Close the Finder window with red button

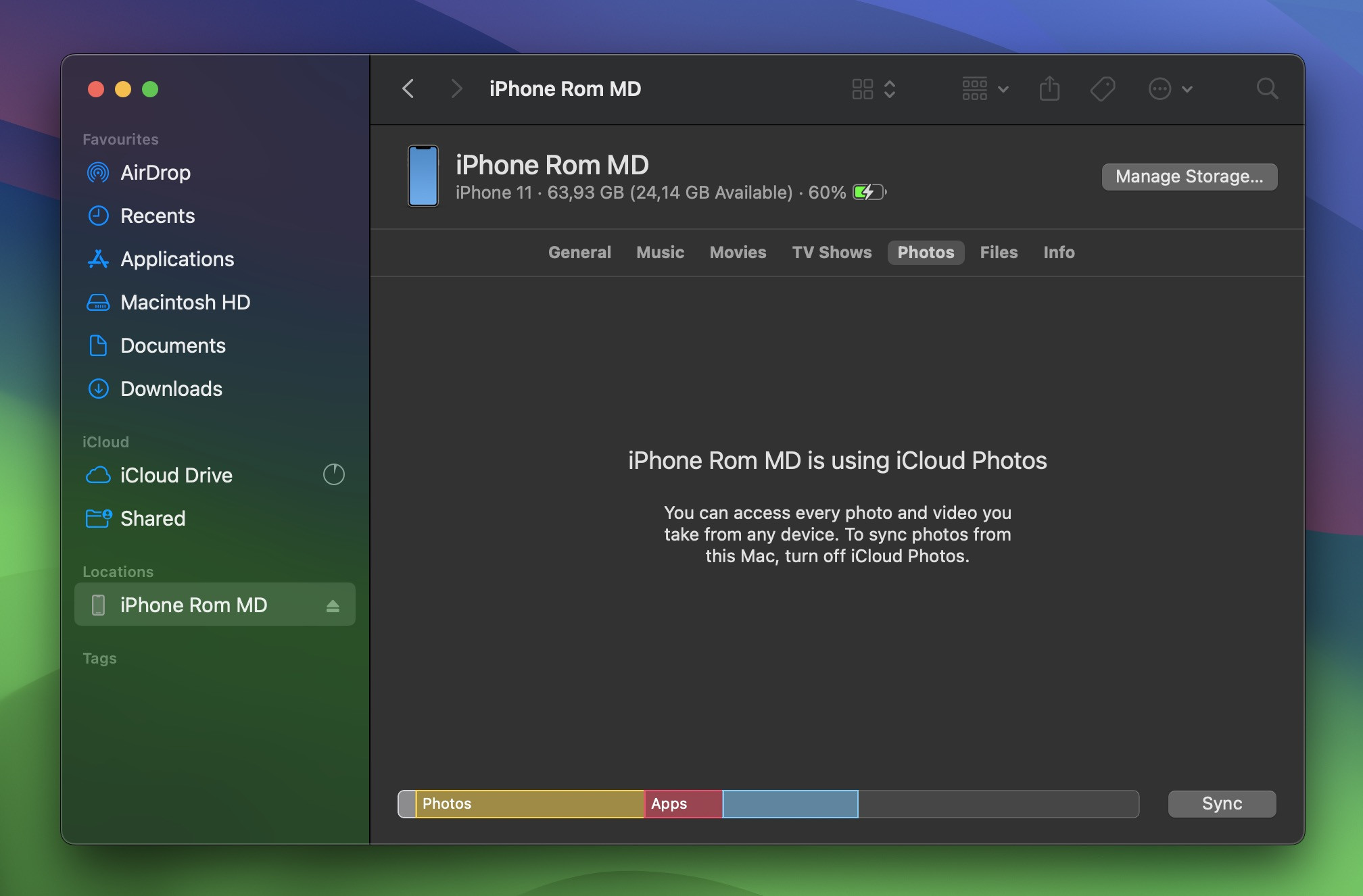click(x=96, y=89)
